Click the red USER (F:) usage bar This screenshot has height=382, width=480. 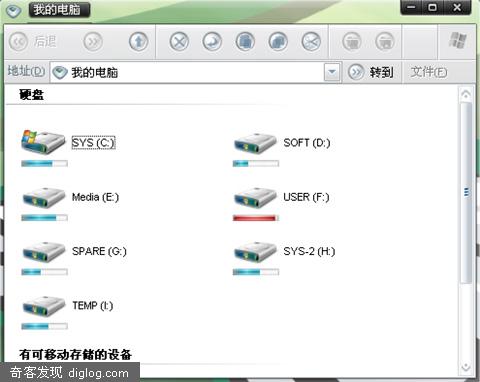pyautogui.click(x=256, y=218)
